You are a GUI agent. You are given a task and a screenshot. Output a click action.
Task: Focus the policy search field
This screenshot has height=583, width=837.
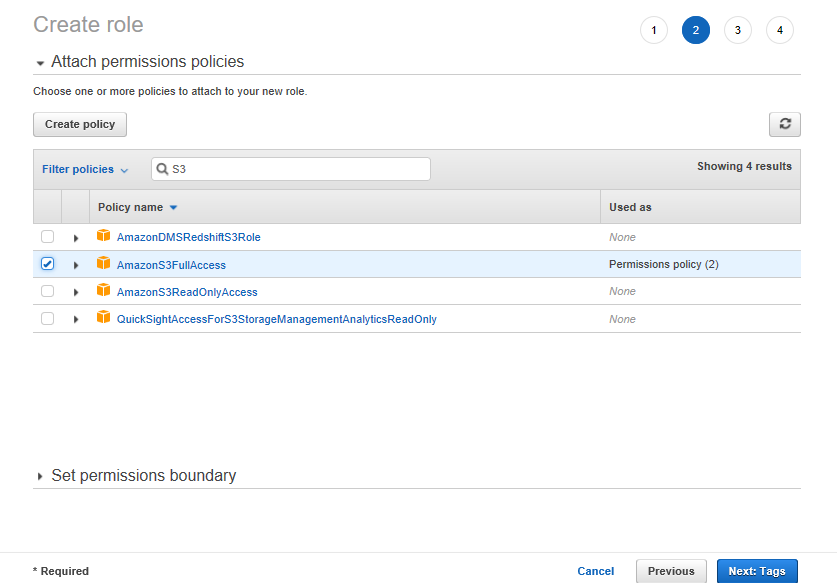coord(291,169)
